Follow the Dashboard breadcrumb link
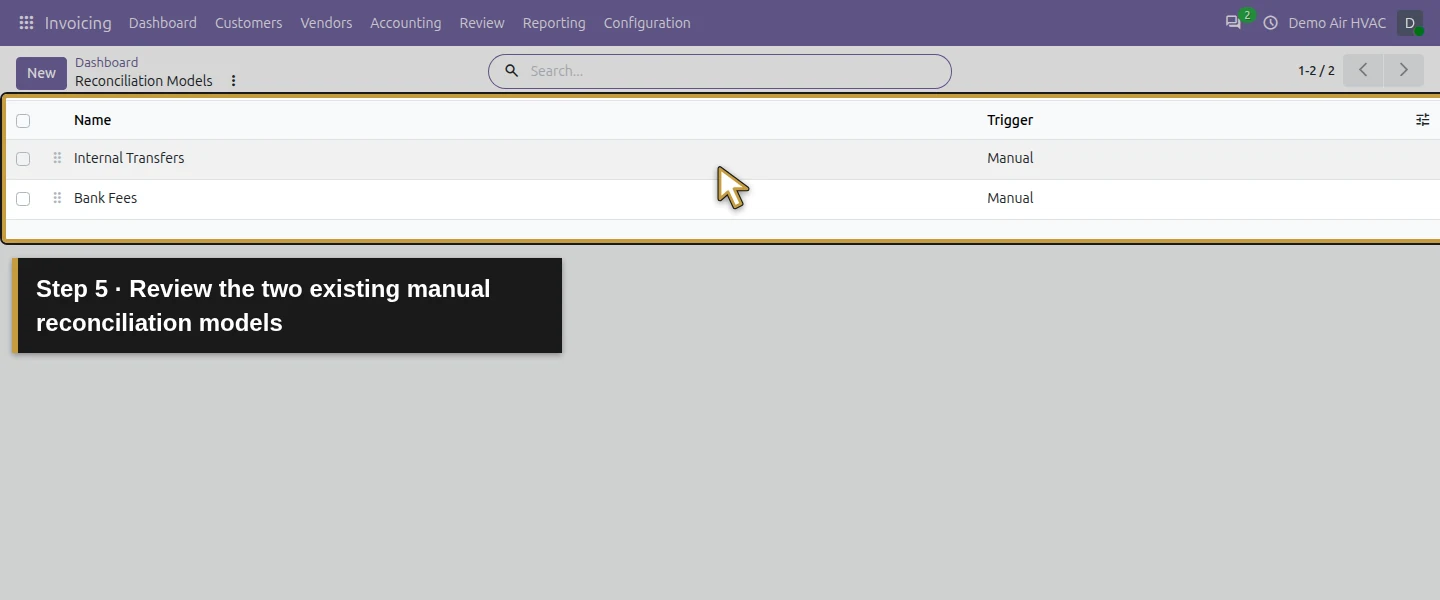Screen dimensions: 1440x600 [x=106, y=62]
